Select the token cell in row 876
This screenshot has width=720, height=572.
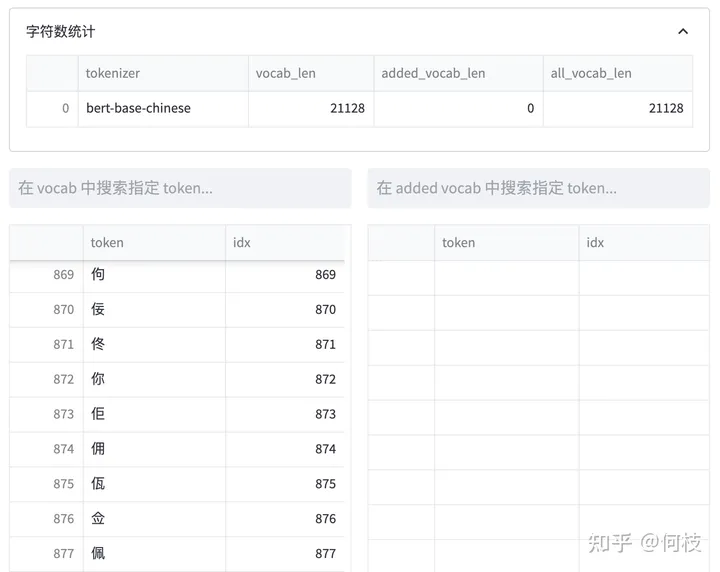[x=154, y=519]
